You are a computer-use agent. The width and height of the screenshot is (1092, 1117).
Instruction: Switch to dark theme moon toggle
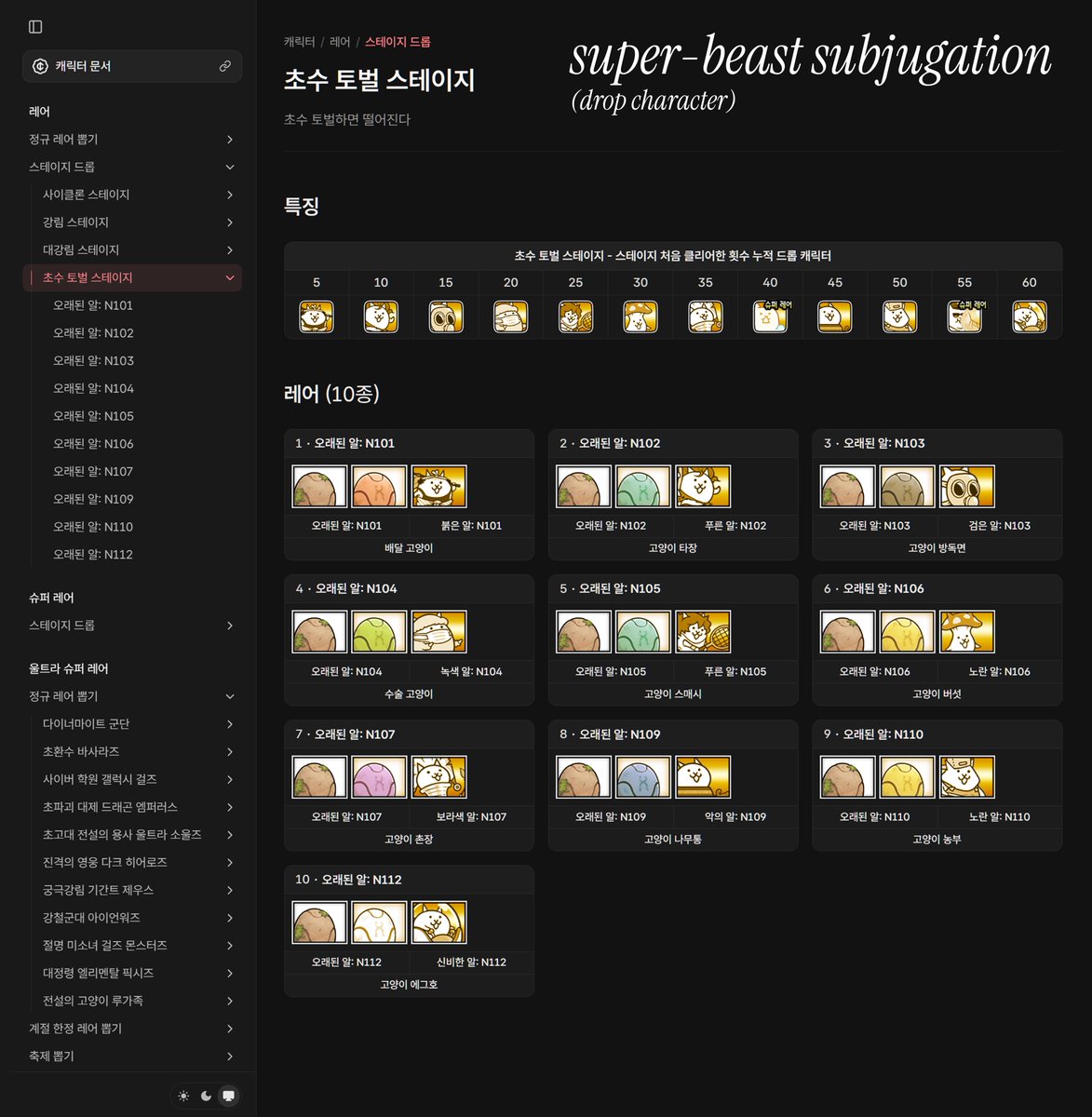[206, 1096]
